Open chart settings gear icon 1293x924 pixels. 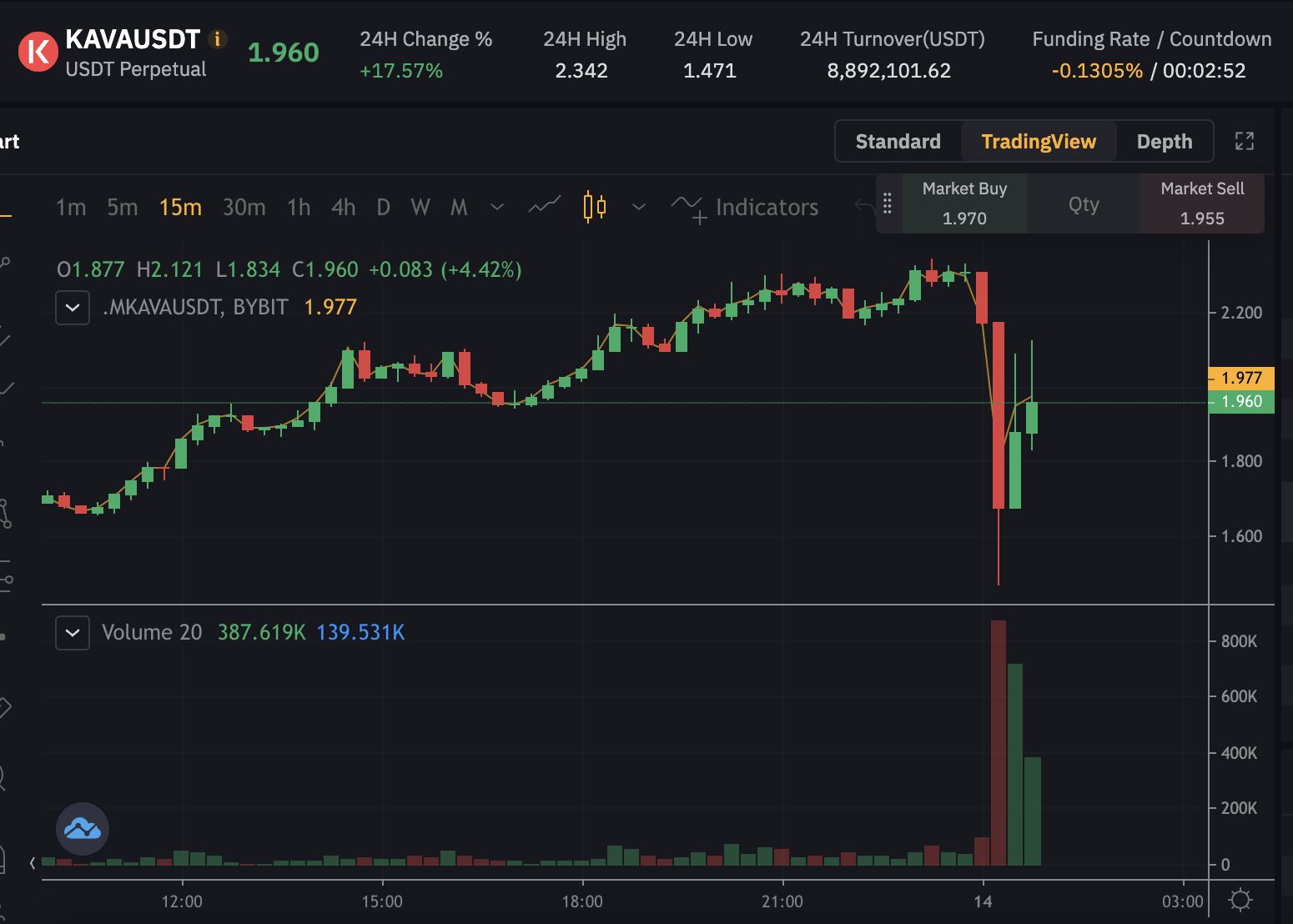point(1240,901)
